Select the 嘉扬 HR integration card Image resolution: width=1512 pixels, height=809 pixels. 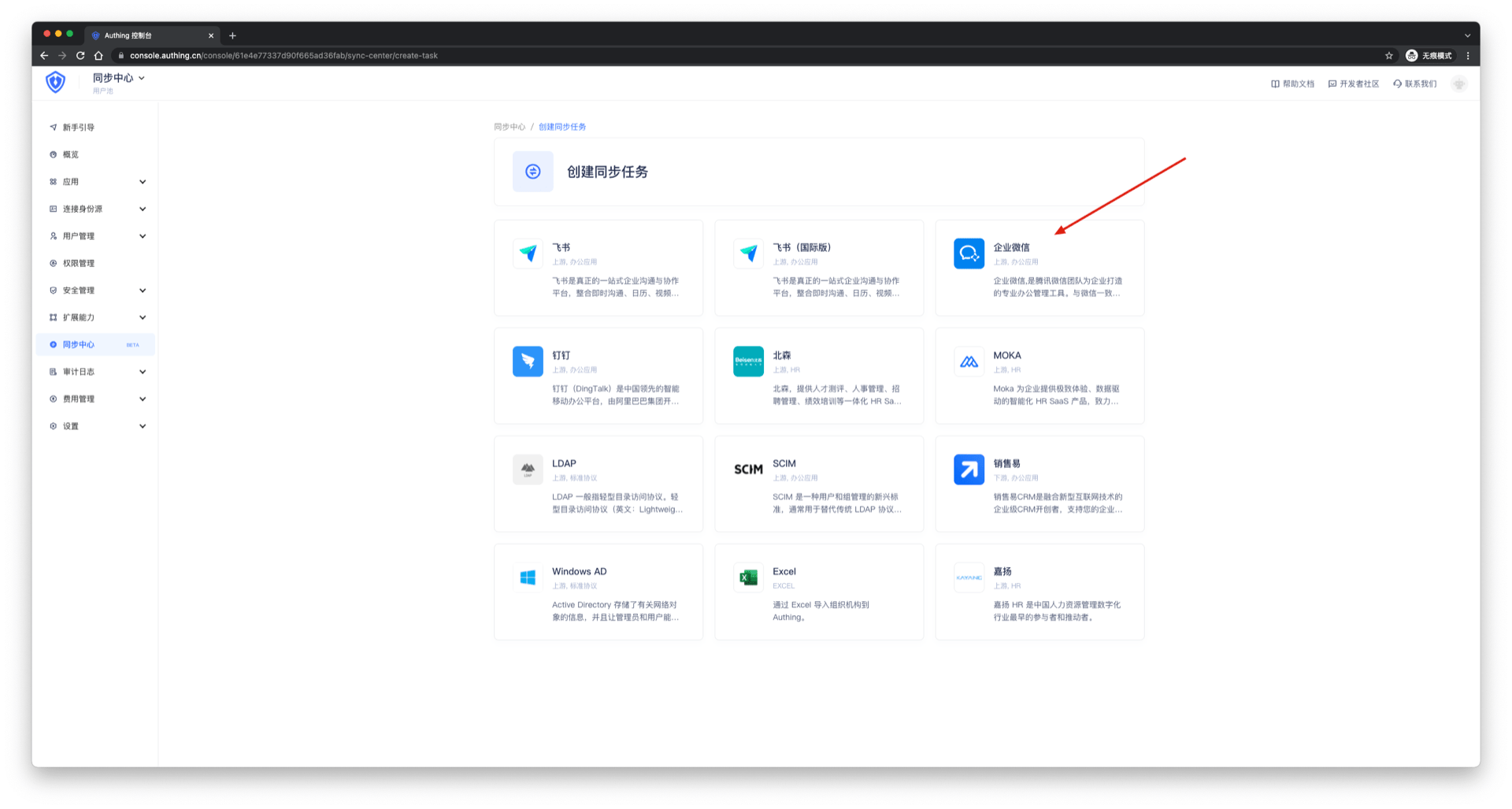coord(1039,592)
